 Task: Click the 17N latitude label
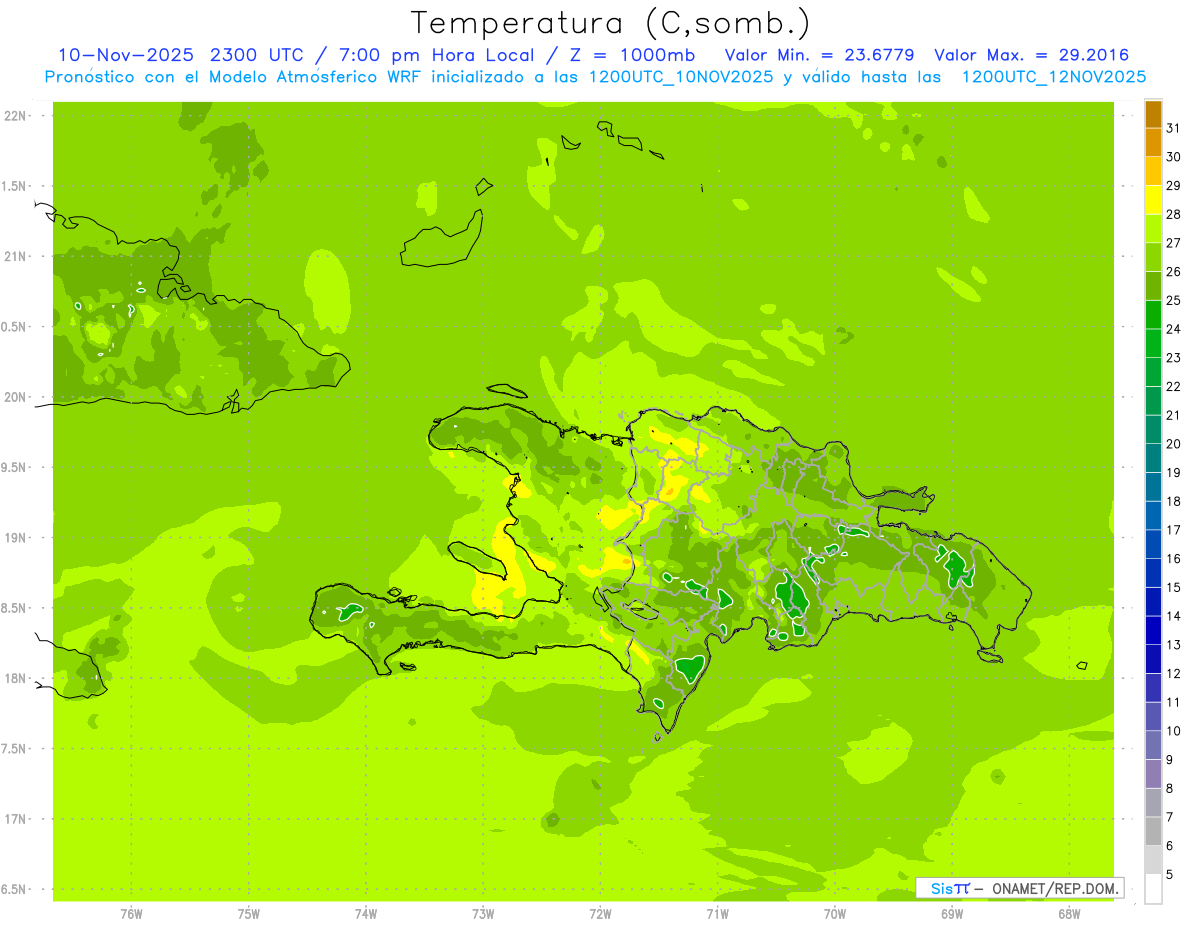(x=15, y=819)
